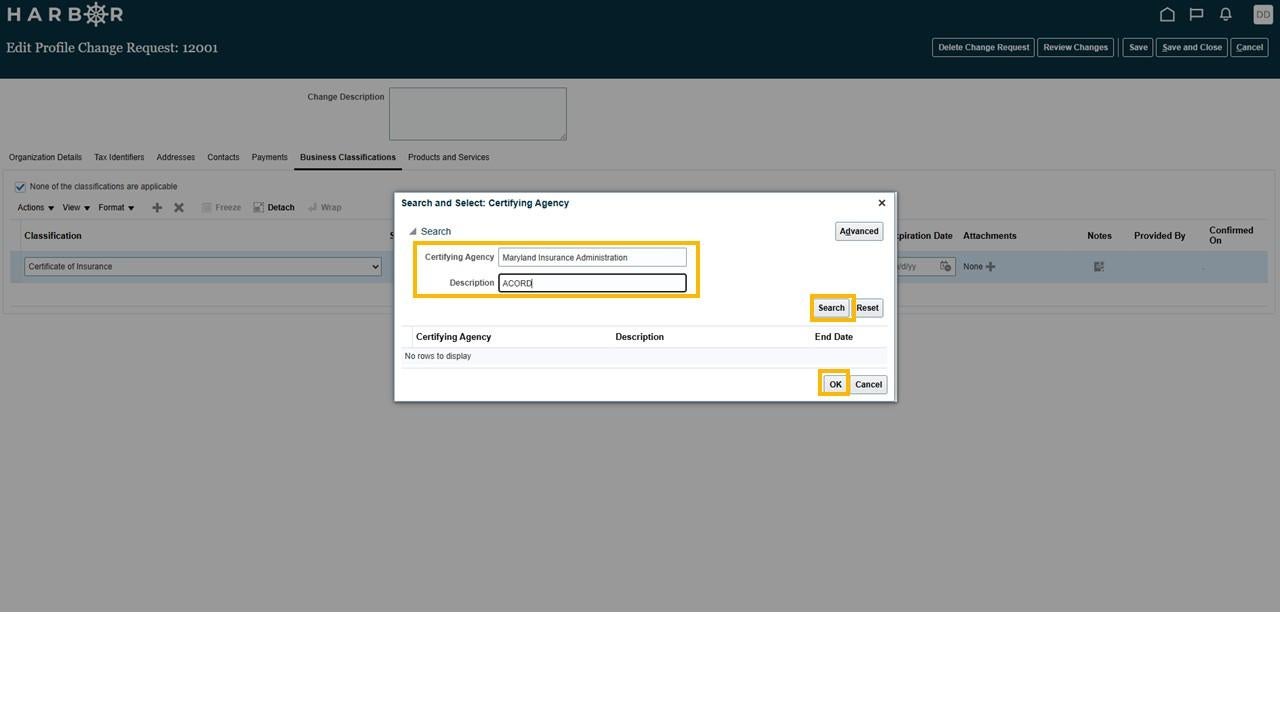Sort by Description column header

(x=640, y=337)
